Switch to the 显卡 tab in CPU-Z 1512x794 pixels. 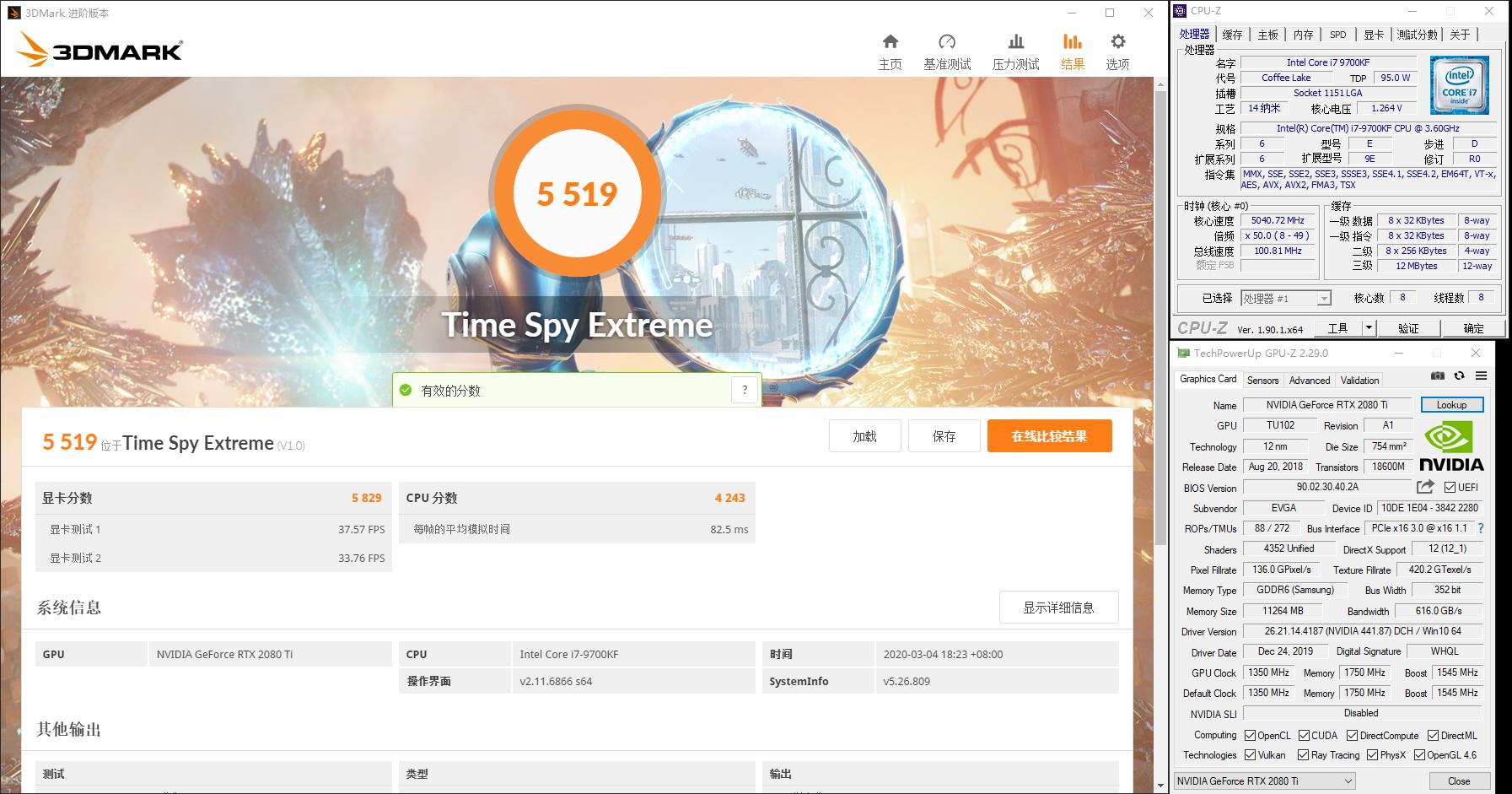tap(1374, 35)
